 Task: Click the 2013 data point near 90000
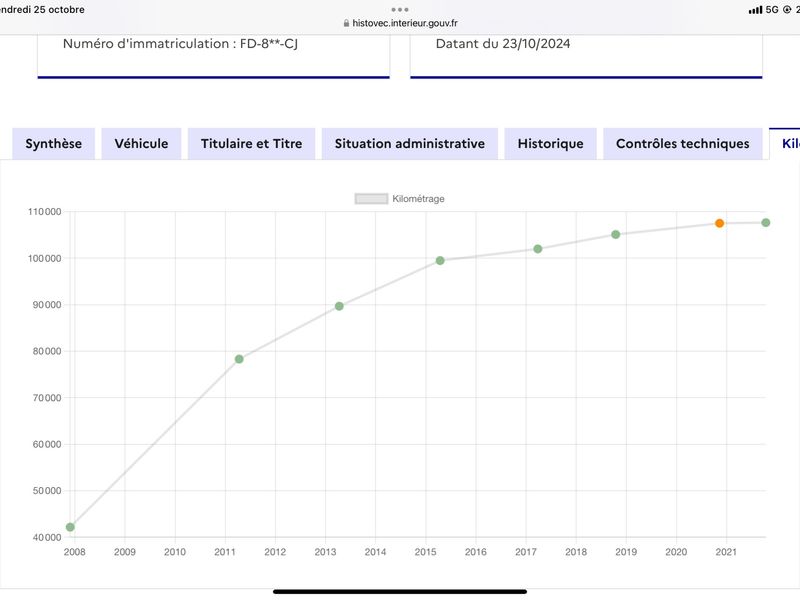tap(339, 306)
